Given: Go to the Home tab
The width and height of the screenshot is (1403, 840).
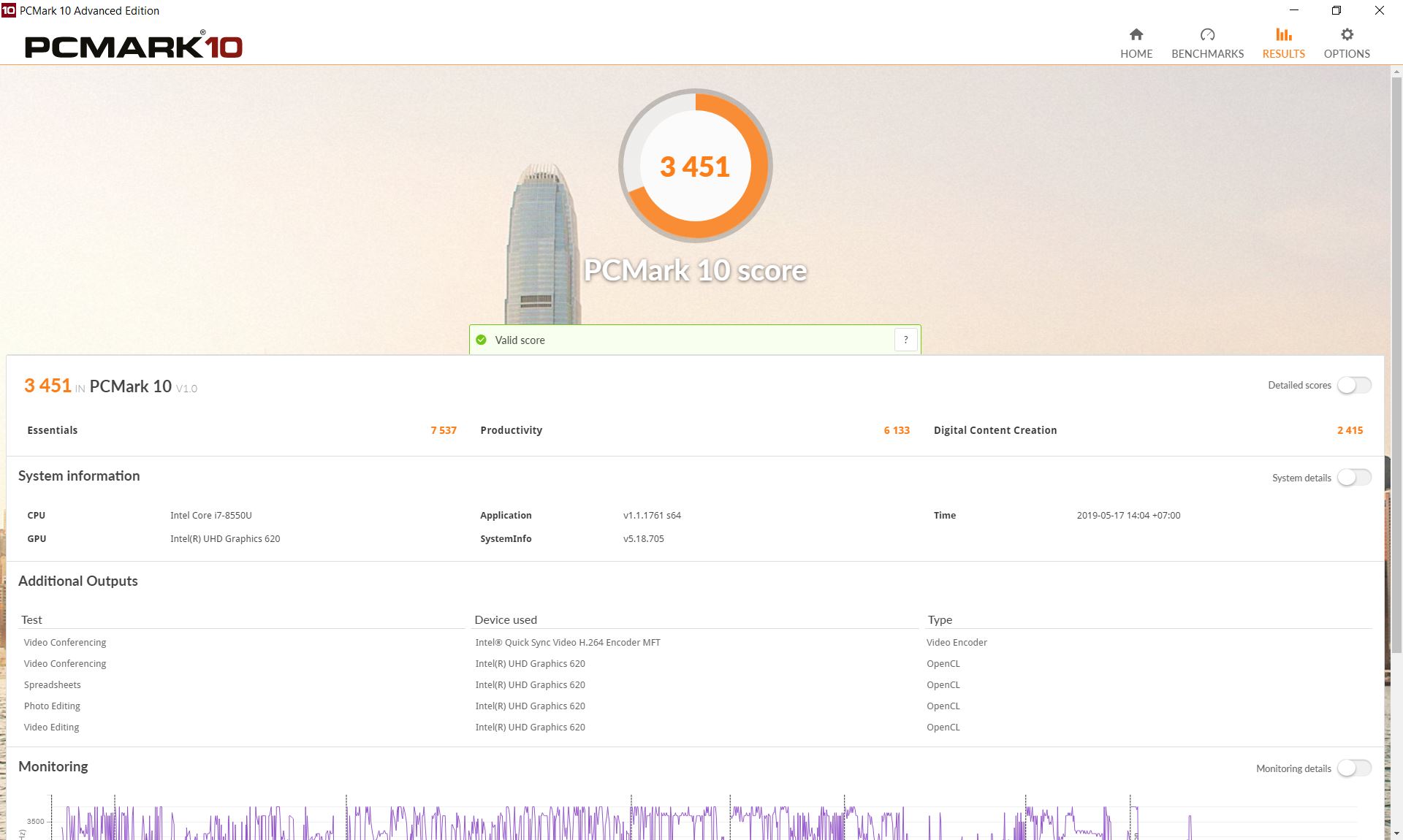Looking at the screenshot, I should (1136, 44).
